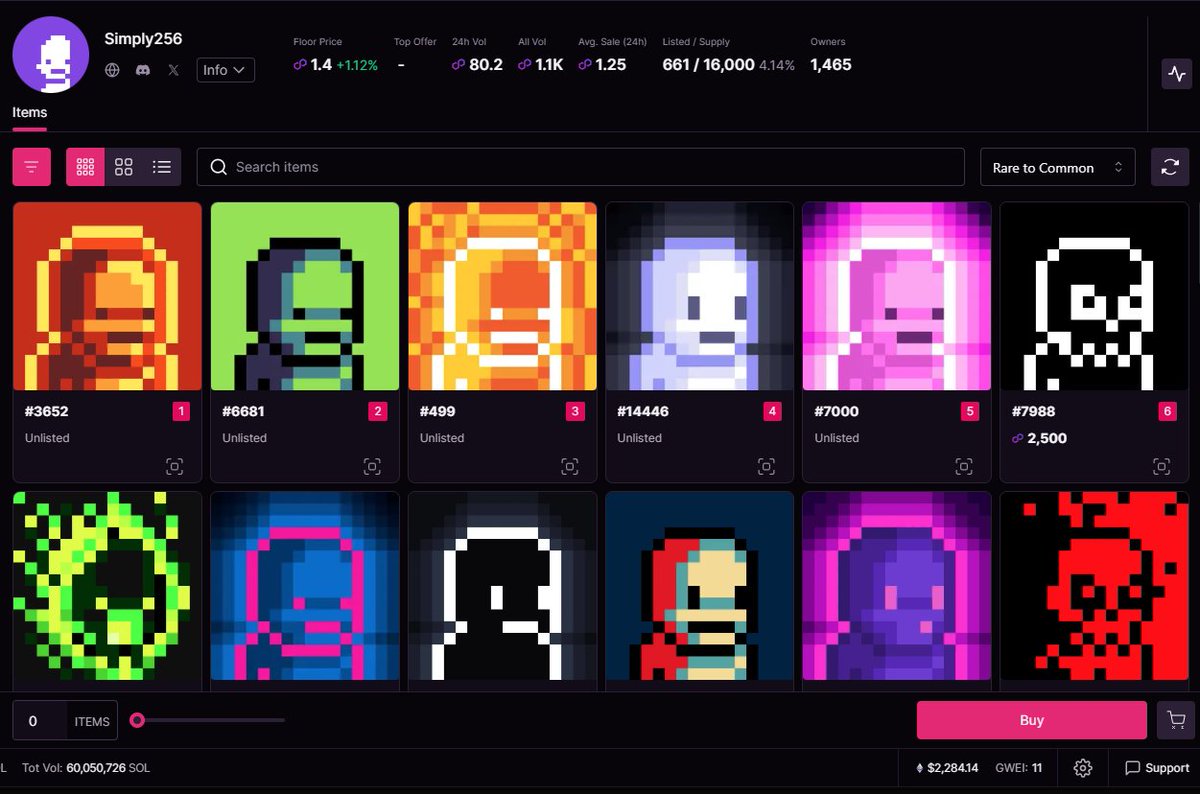Open the settings gear icon
Viewport: 1200px width, 794px height.
tap(1083, 768)
